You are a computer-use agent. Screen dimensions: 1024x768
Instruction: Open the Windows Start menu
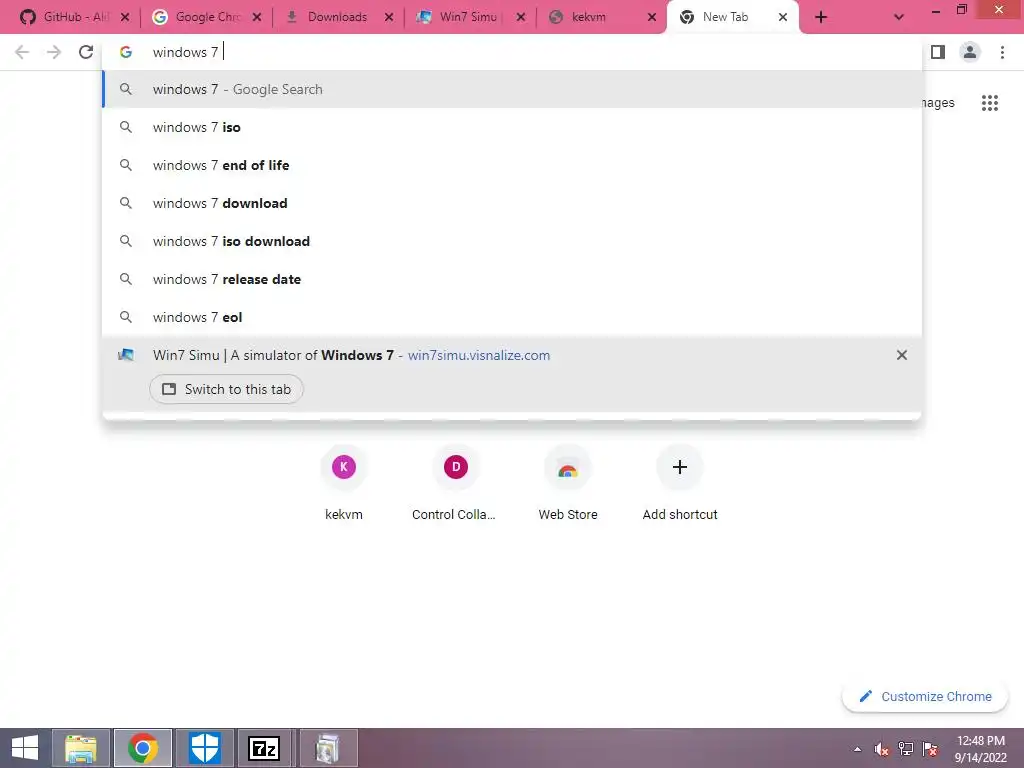(25, 748)
